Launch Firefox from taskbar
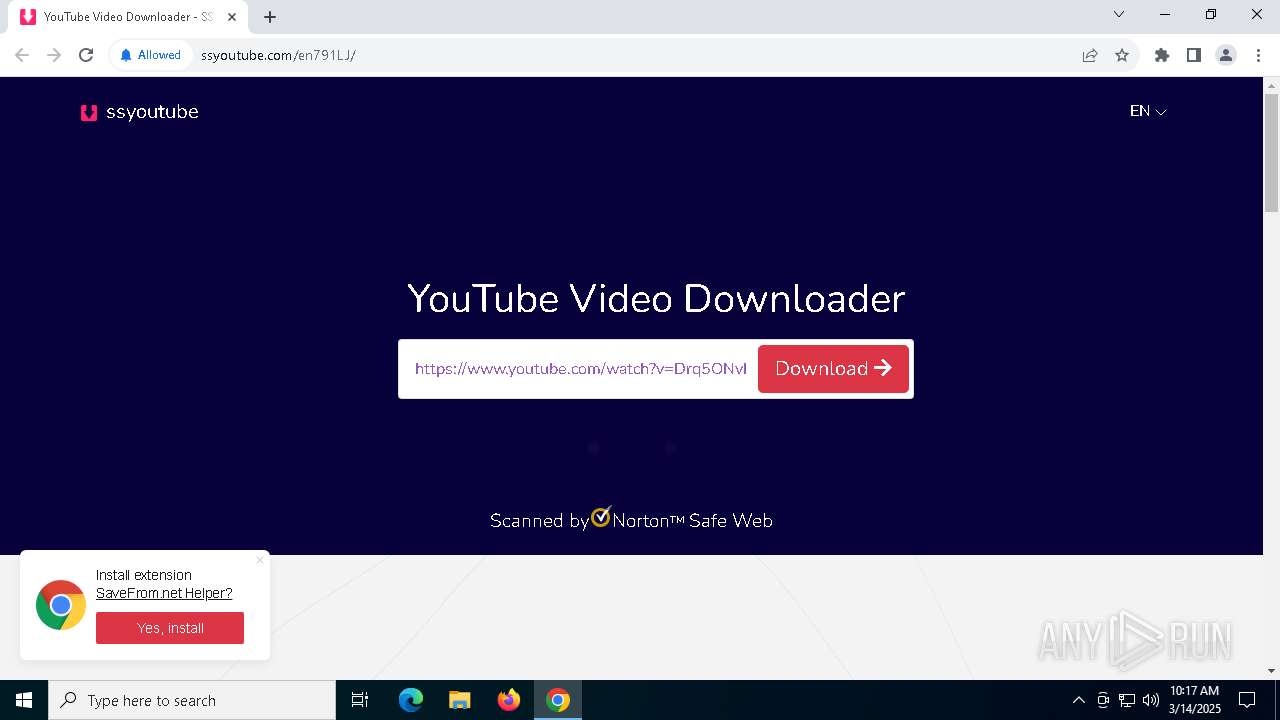The image size is (1280, 720). click(509, 700)
